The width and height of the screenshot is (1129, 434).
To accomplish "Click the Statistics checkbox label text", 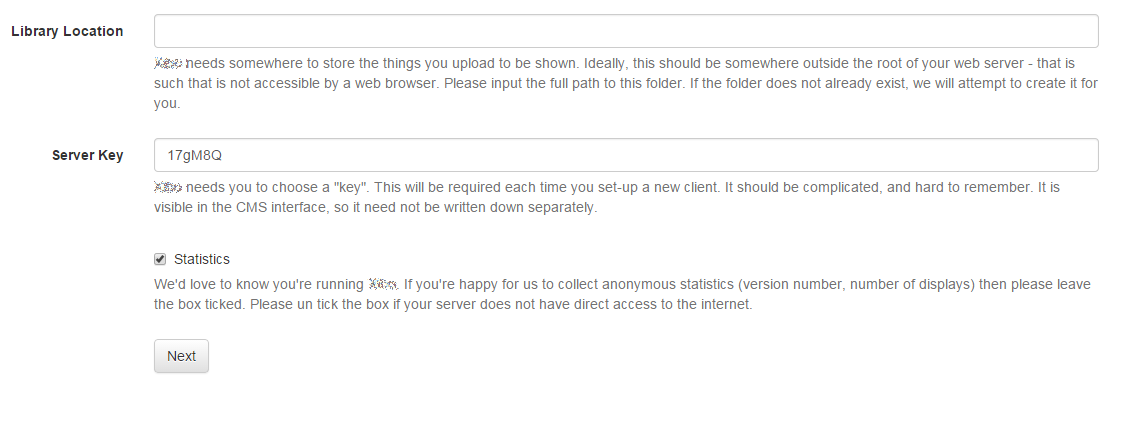I will point(201,259).
